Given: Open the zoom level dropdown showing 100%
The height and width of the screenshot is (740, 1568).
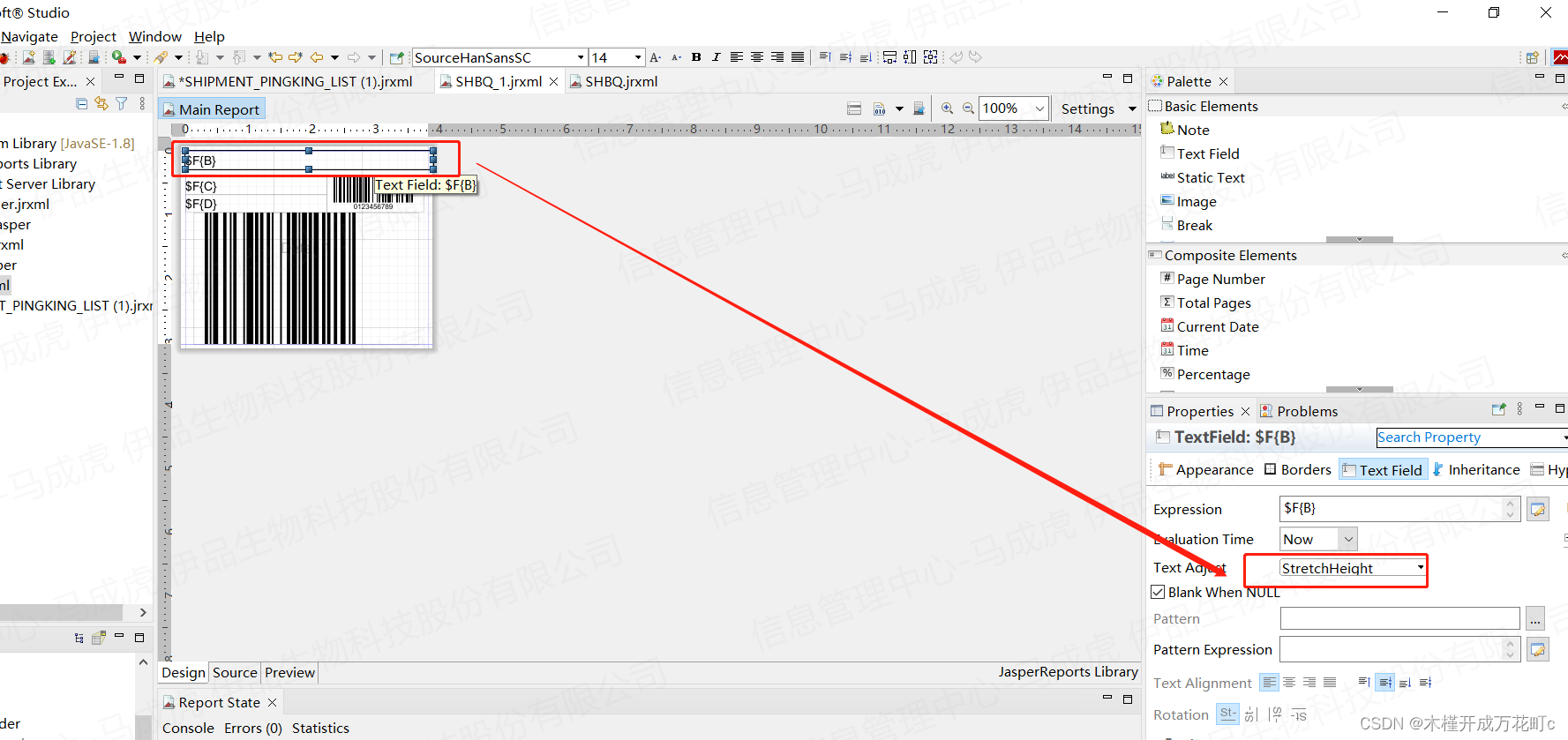Looking at the screenshot, I should [1039, 108].
